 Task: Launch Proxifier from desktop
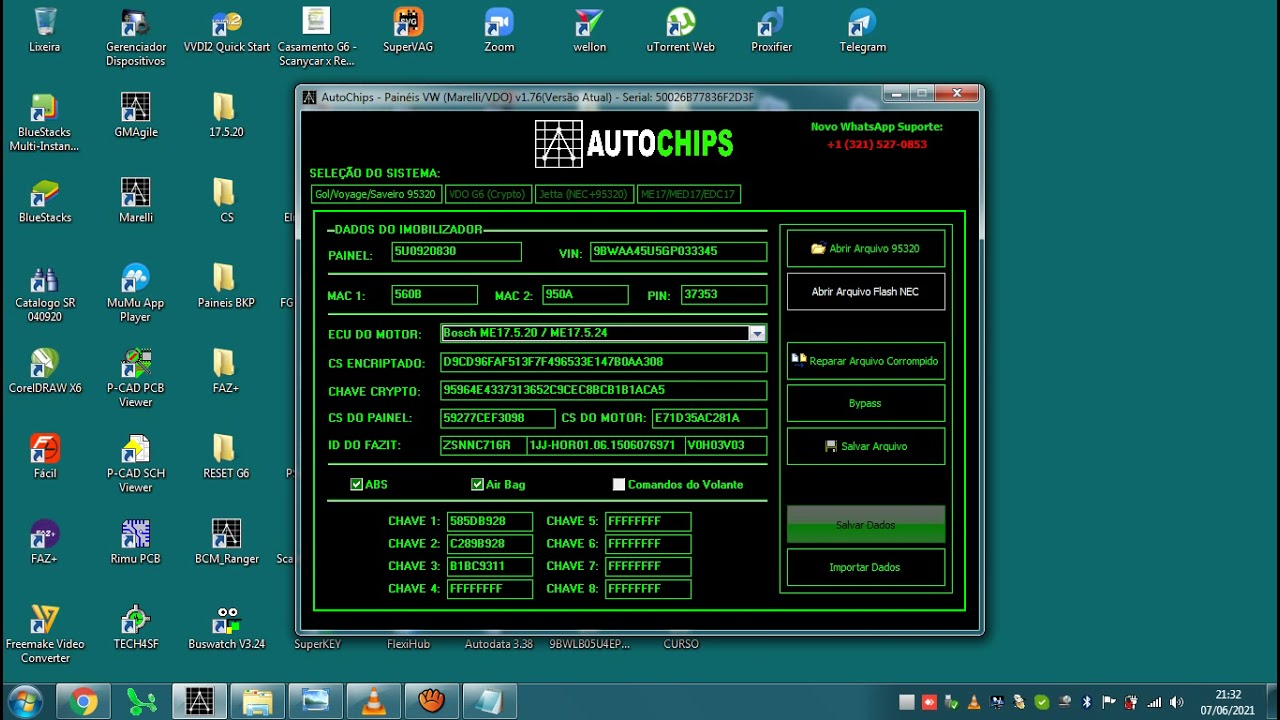(772, 30)
